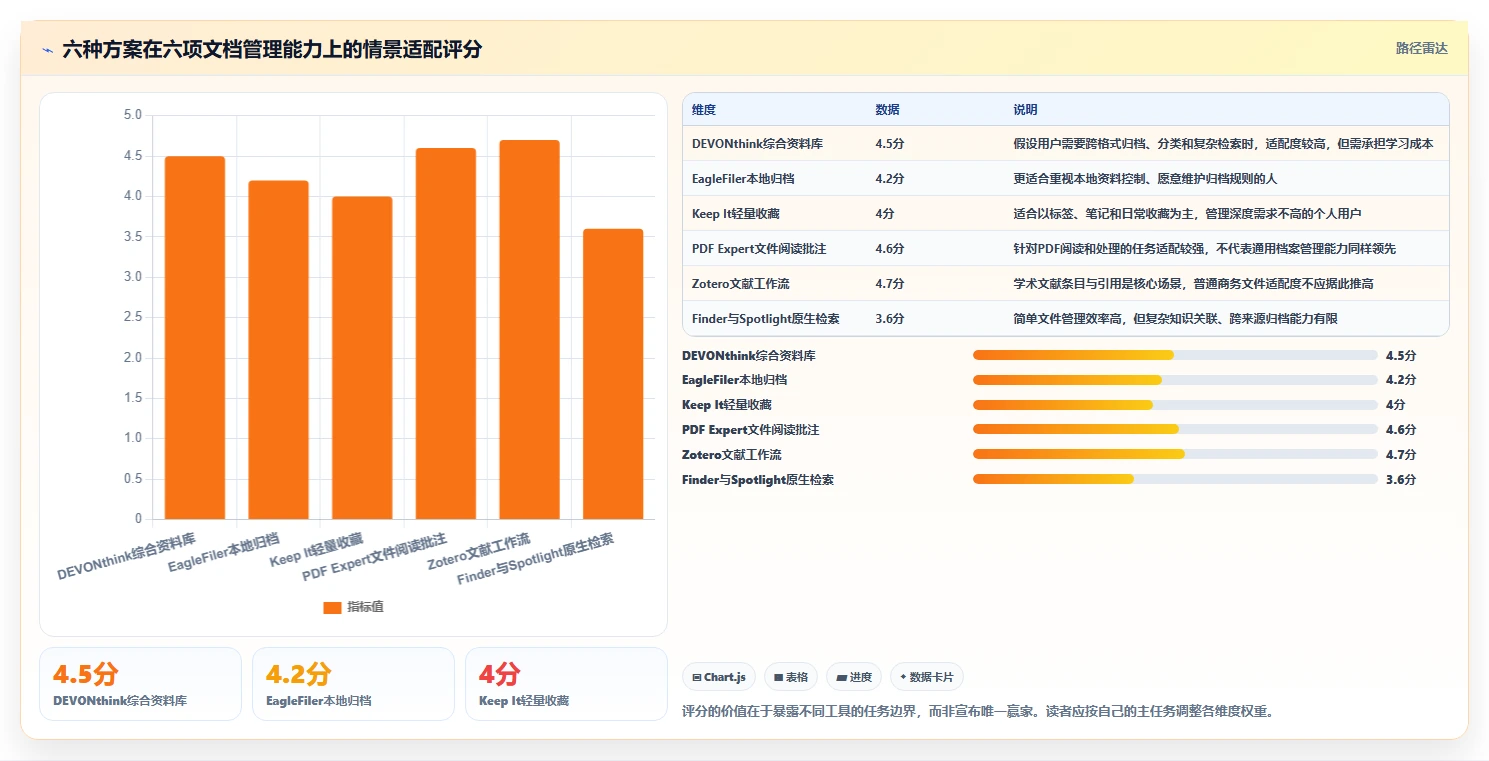Click the Zotero文献工作流 chart x-axis label
This screenshot has height=761, width=1489.
pos(480,551)
